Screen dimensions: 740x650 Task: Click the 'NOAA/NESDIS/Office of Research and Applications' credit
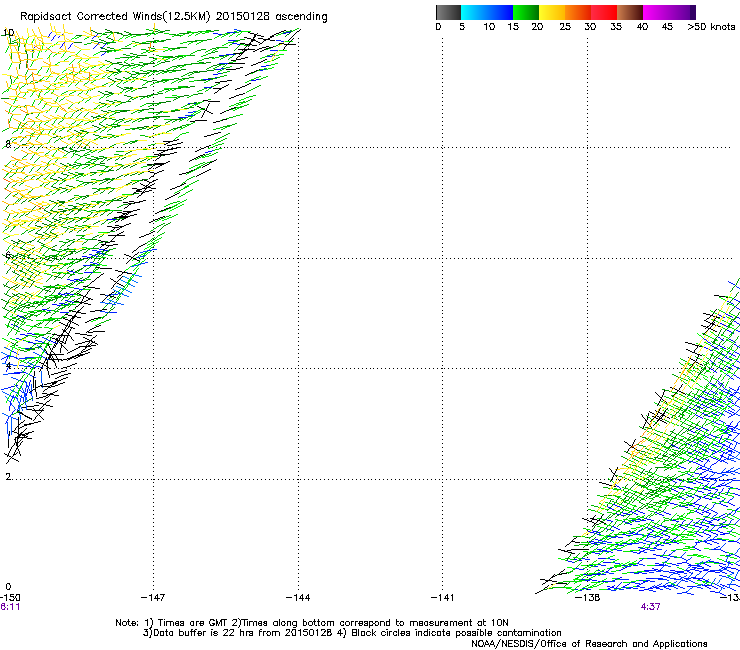click(589, 644)
